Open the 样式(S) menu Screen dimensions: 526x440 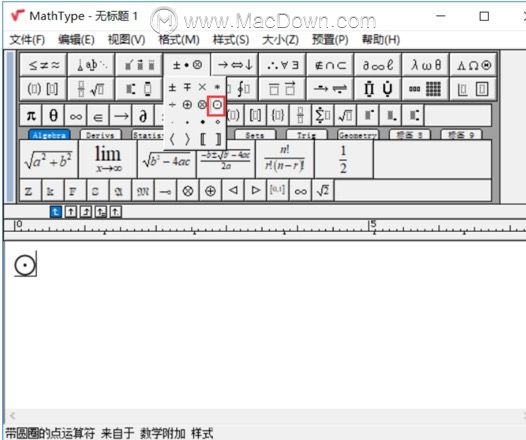coord(231,40)
